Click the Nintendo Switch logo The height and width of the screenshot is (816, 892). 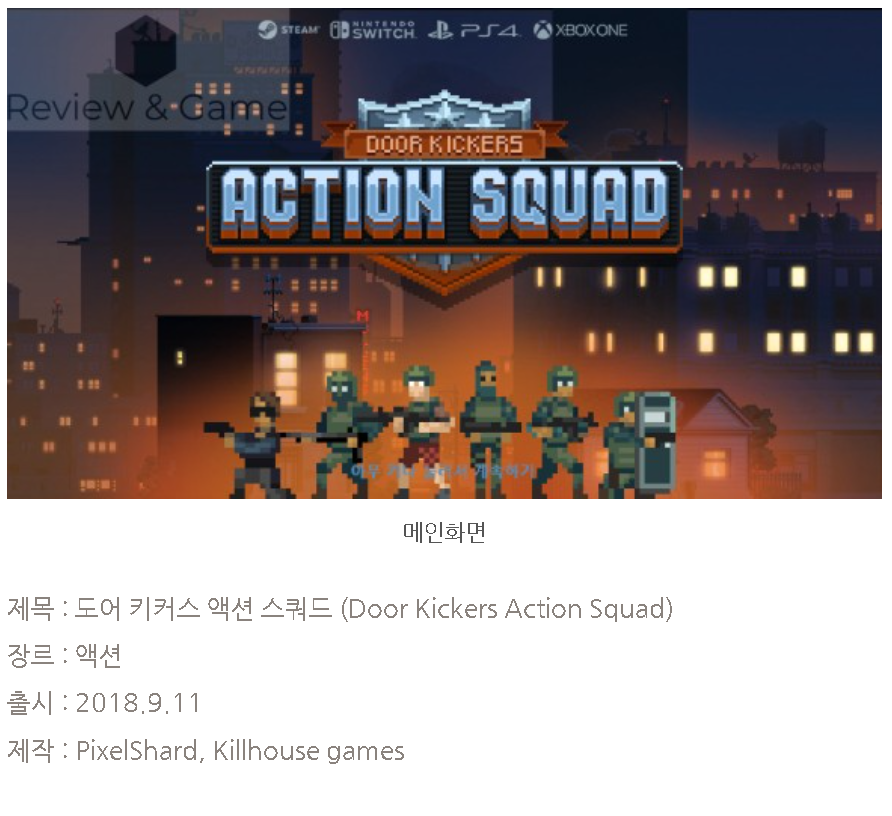coord(373,30)
